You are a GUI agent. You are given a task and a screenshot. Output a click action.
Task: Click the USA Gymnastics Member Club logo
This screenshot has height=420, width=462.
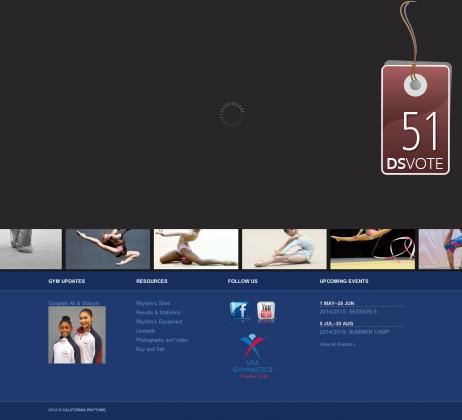pos(253,356)
